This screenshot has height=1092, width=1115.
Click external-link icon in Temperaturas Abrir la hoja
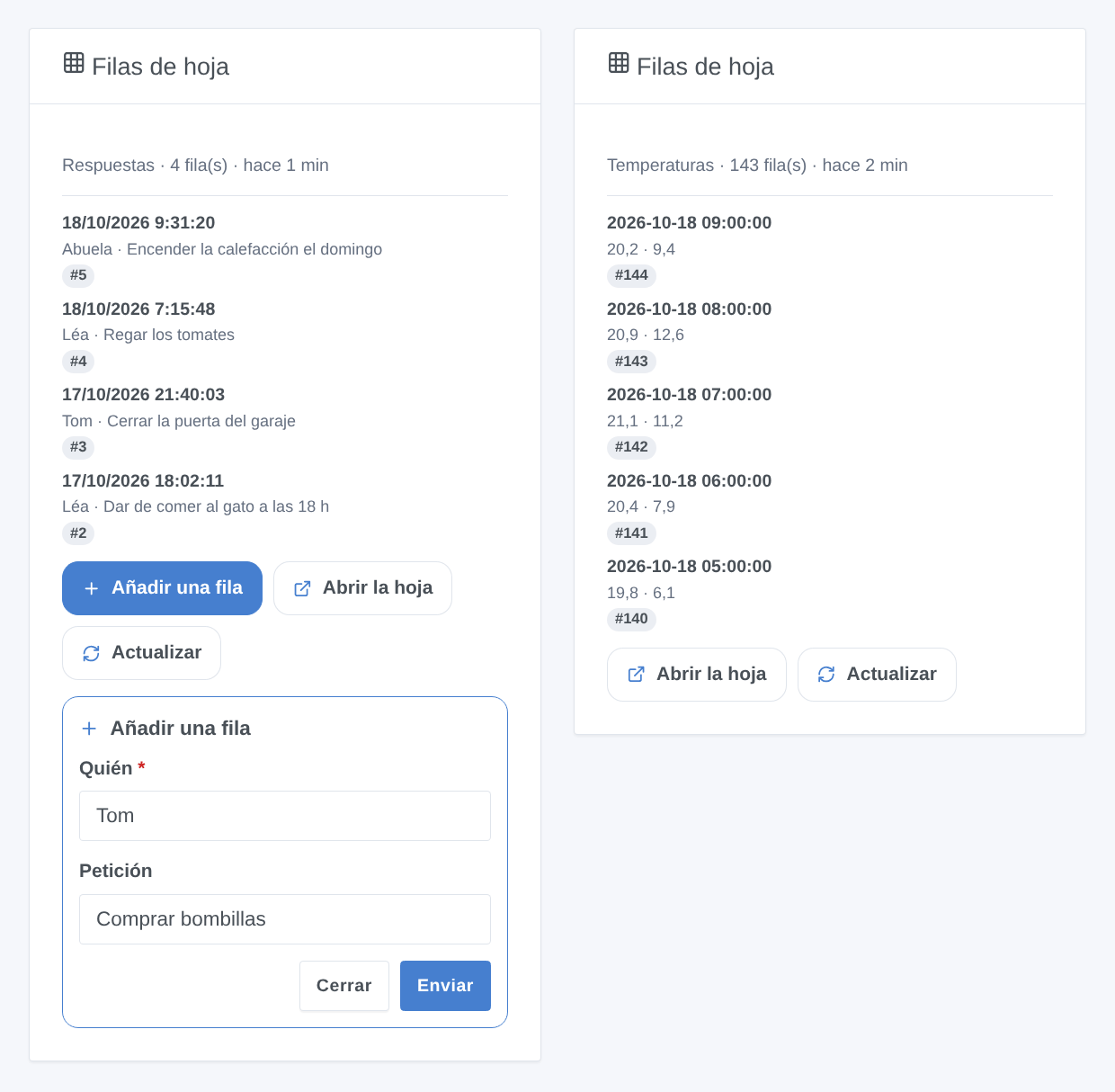636,675
